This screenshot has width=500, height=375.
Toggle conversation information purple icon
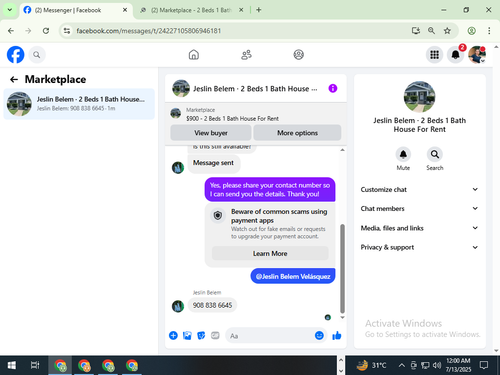(x=333, y=88)
